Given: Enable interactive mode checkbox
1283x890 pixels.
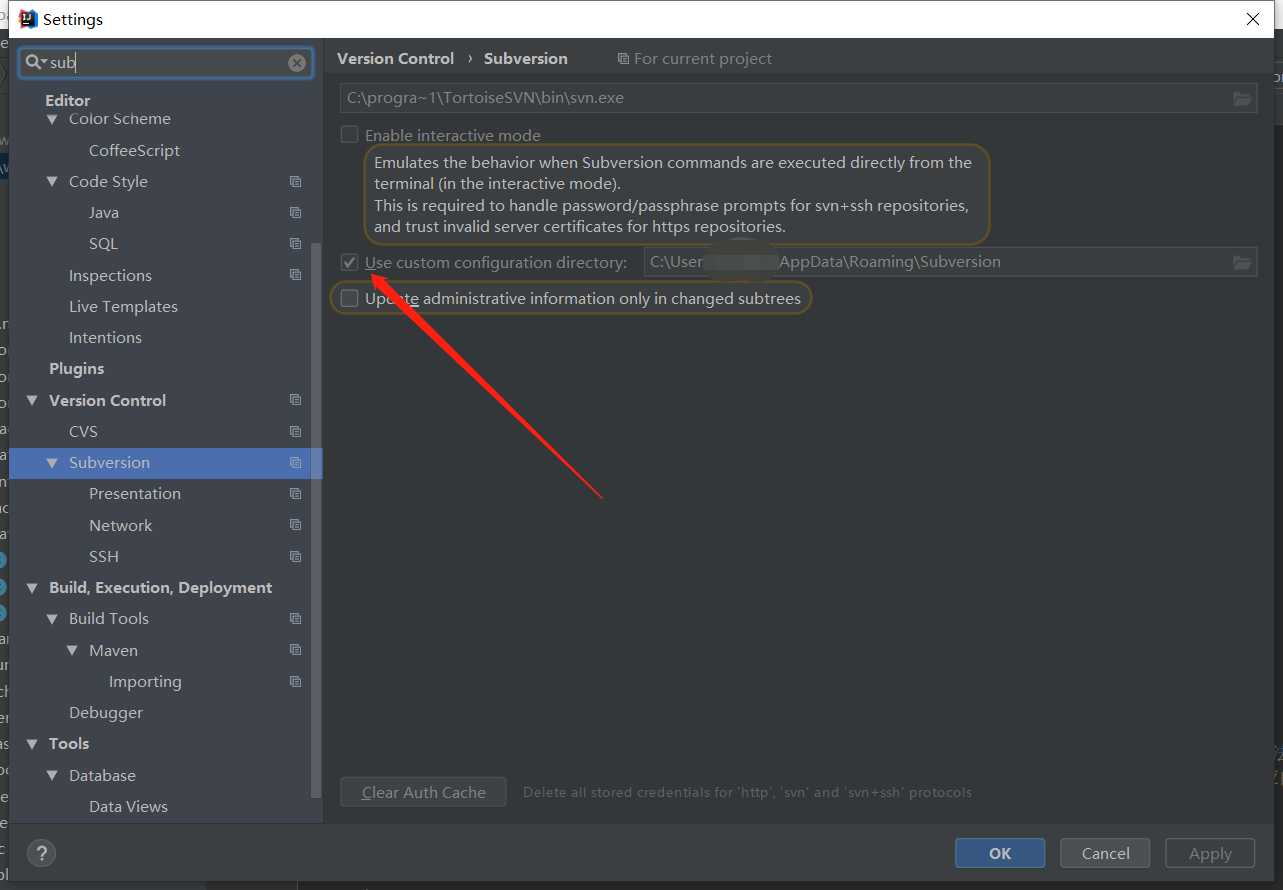Looking at the screenshot, I should 349,134.
